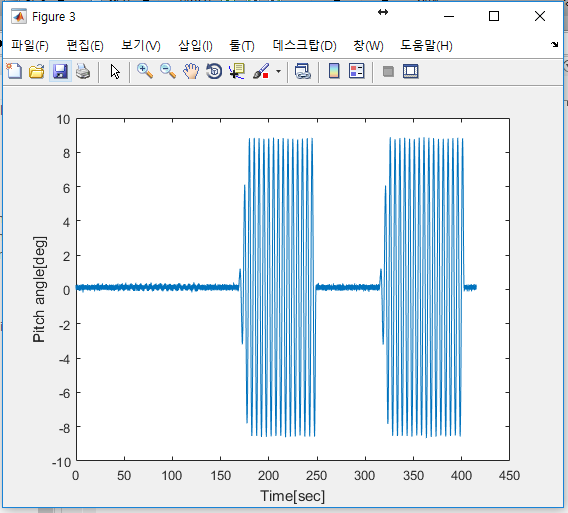
Task: Maximize the Figure 3 window
Action: click(x=494, y=16)
